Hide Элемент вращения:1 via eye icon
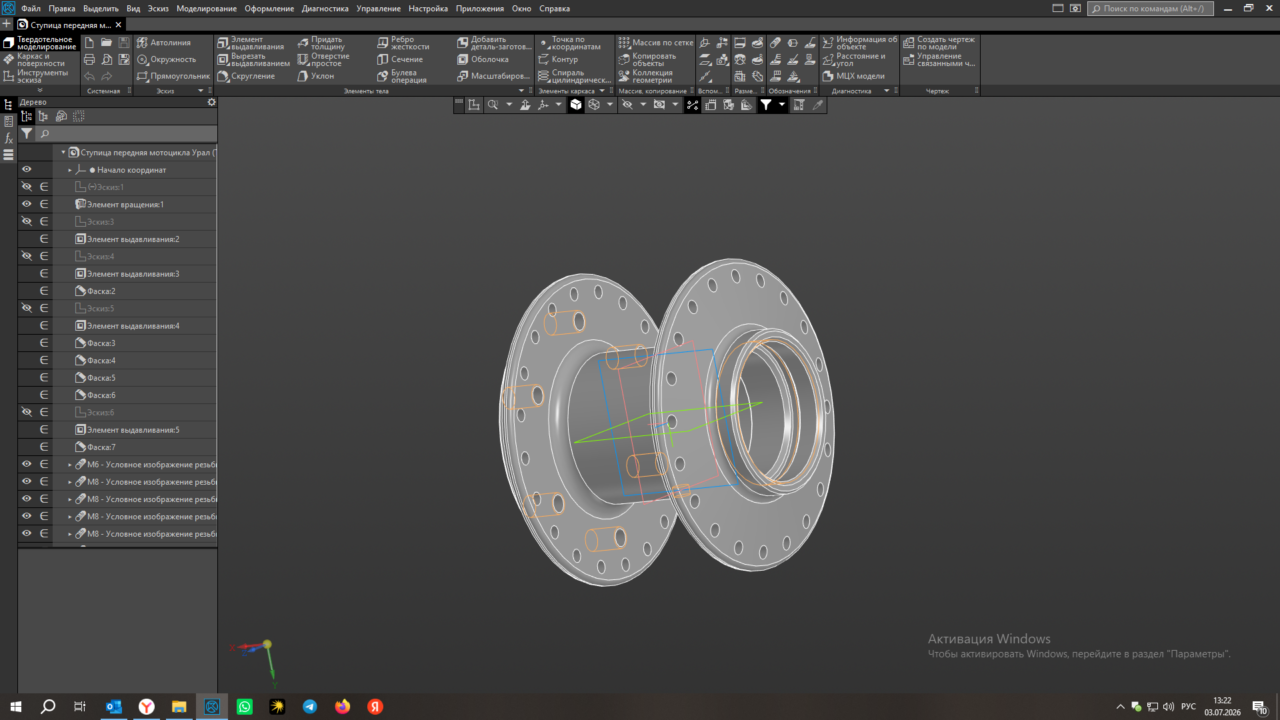1280x720 pixels. click(x=27, y=204)
